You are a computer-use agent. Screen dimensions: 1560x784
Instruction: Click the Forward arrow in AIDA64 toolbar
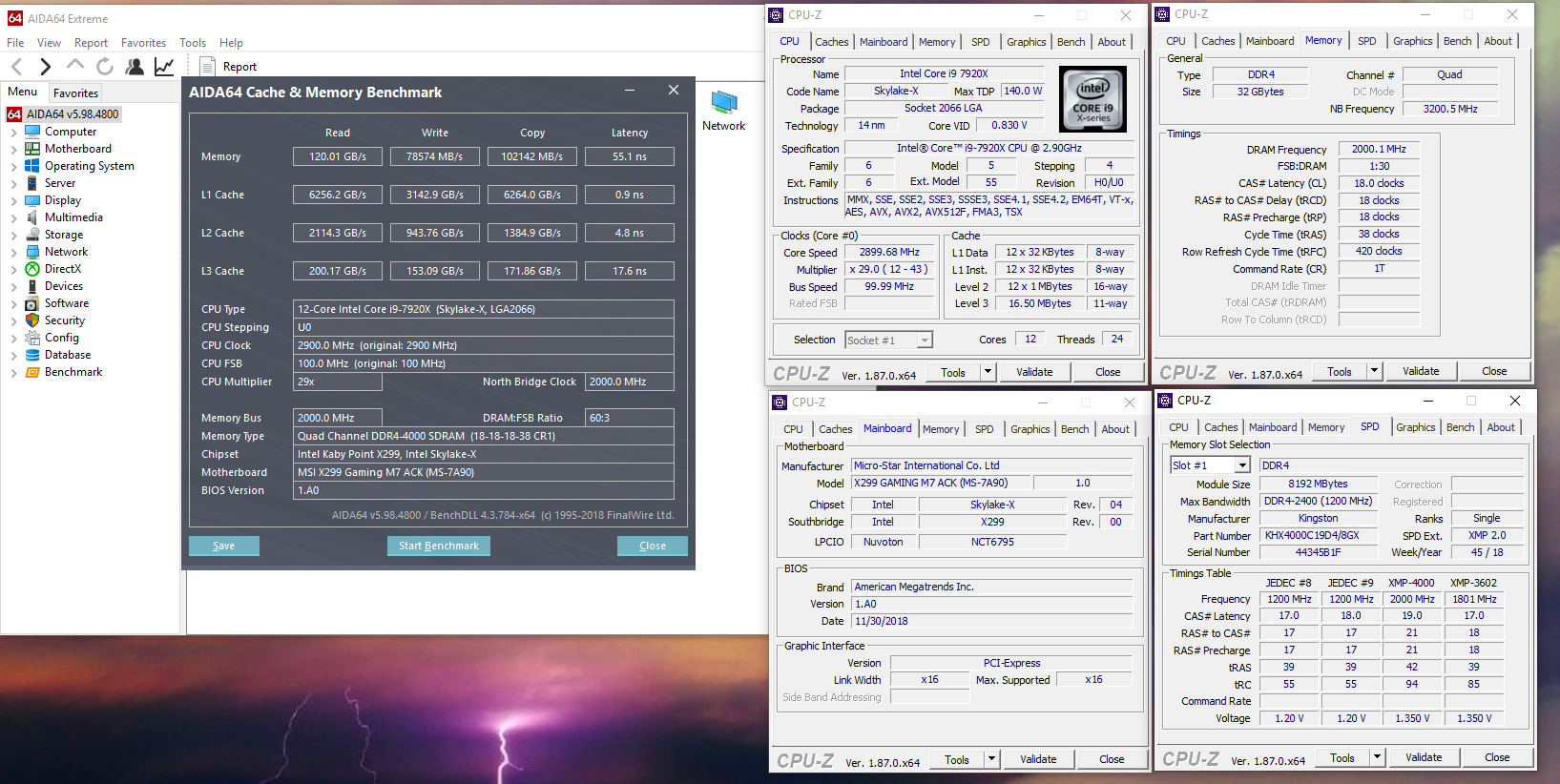(45, 66)
